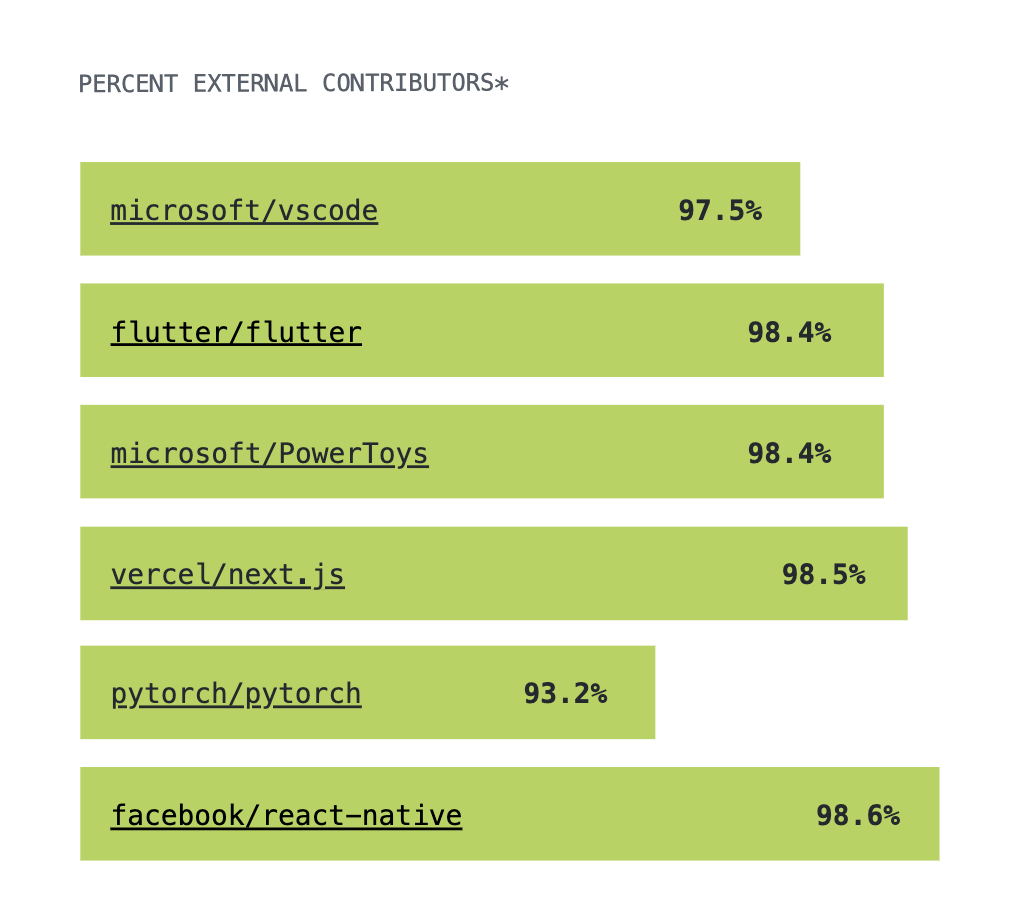
Task: Click the 98.5% value for next.js
Action: coord(824,575)
